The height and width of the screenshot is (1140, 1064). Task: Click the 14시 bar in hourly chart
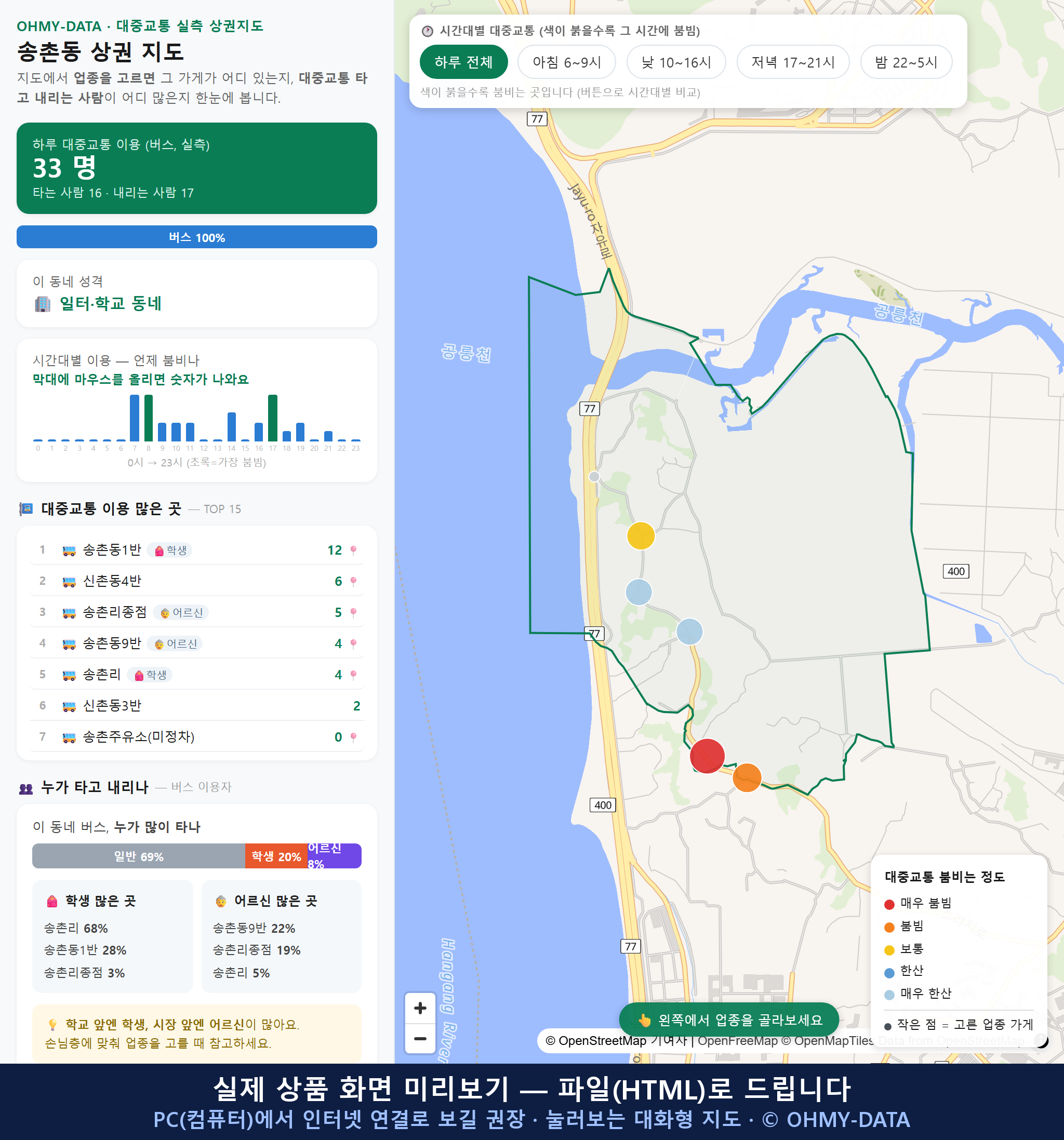232,426
